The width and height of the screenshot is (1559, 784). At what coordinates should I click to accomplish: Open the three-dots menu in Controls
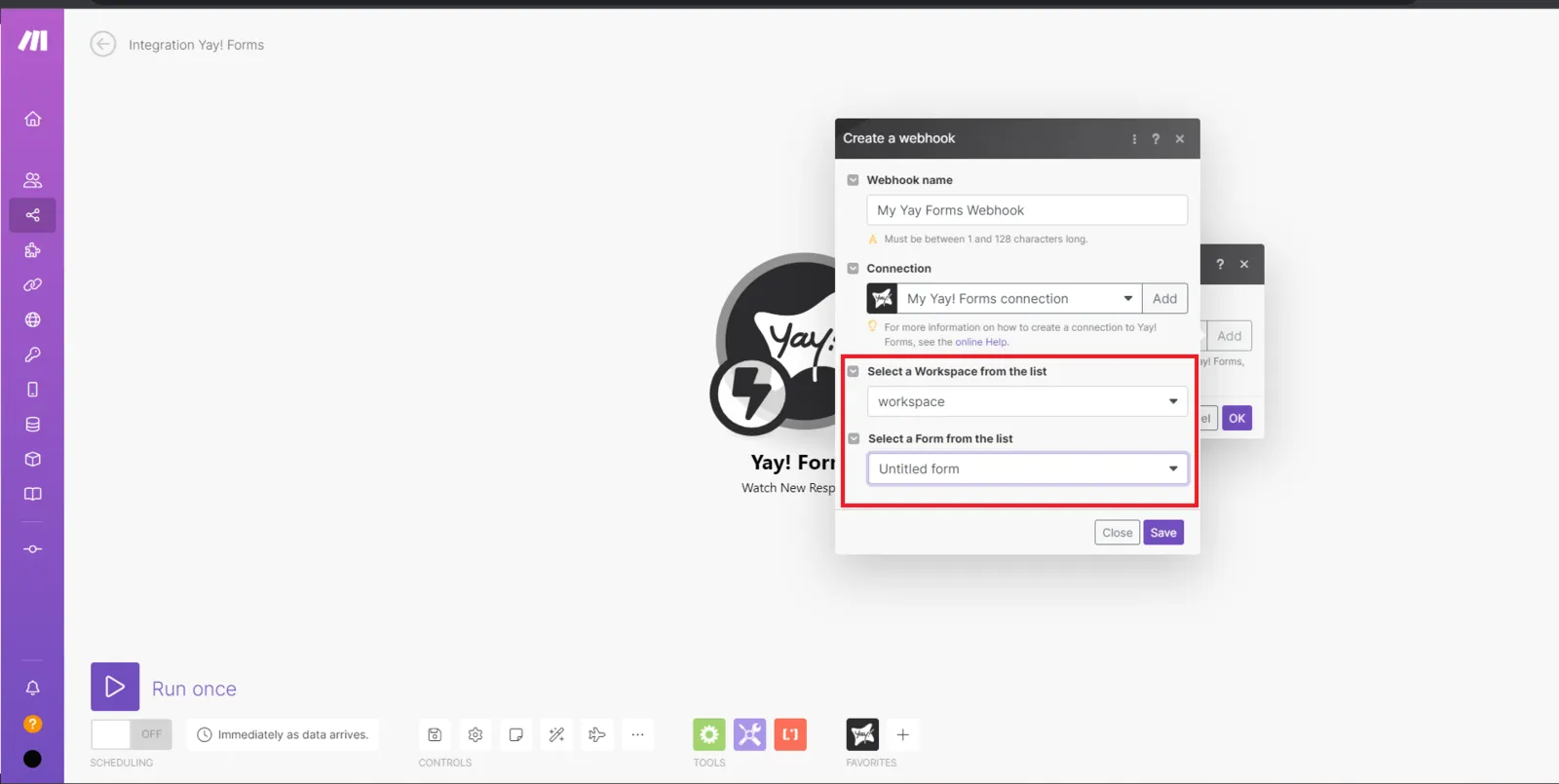pyautogui.click(x=637, y=734)
